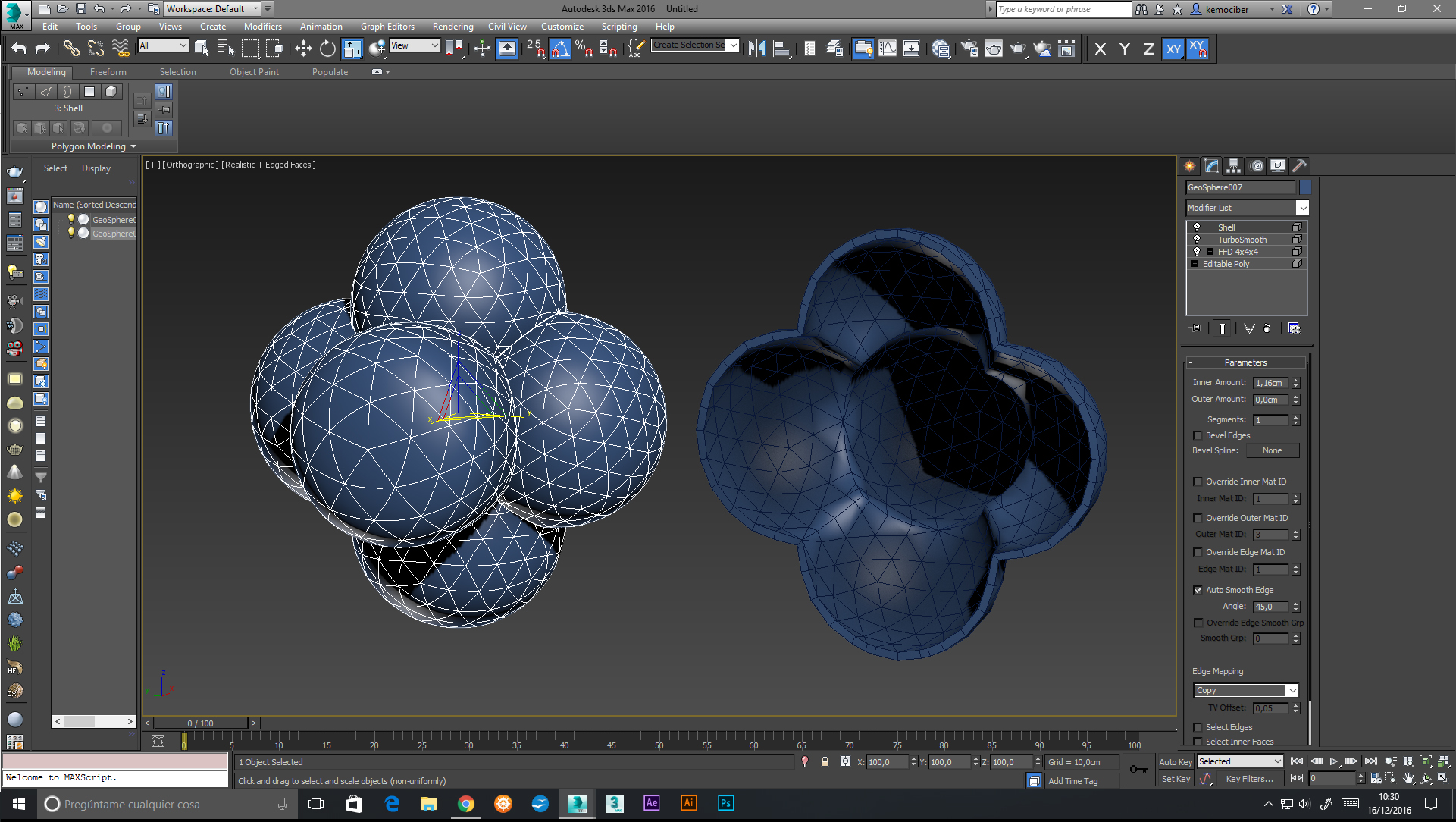Open the Rendering menu

(x=452, y=27)
